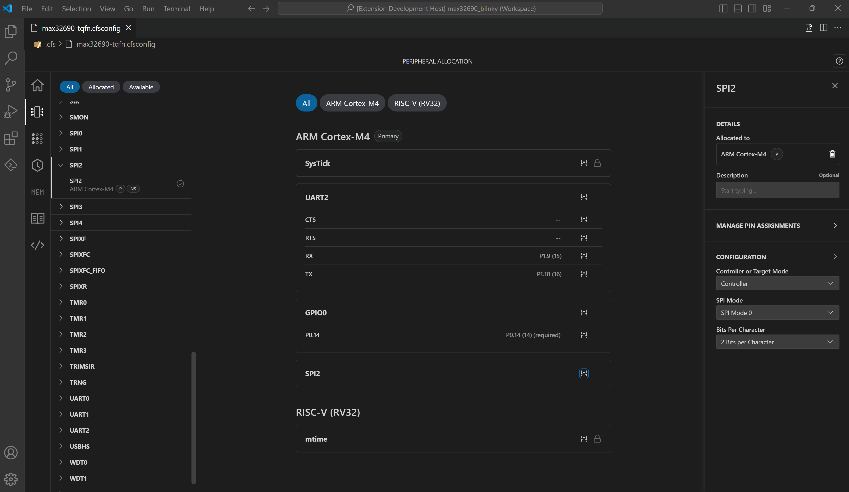This screenshot has width=849, height=492.
Task: Select the max32690-tqfn.cfsconfig editor tab
Action: pos(79,27)
